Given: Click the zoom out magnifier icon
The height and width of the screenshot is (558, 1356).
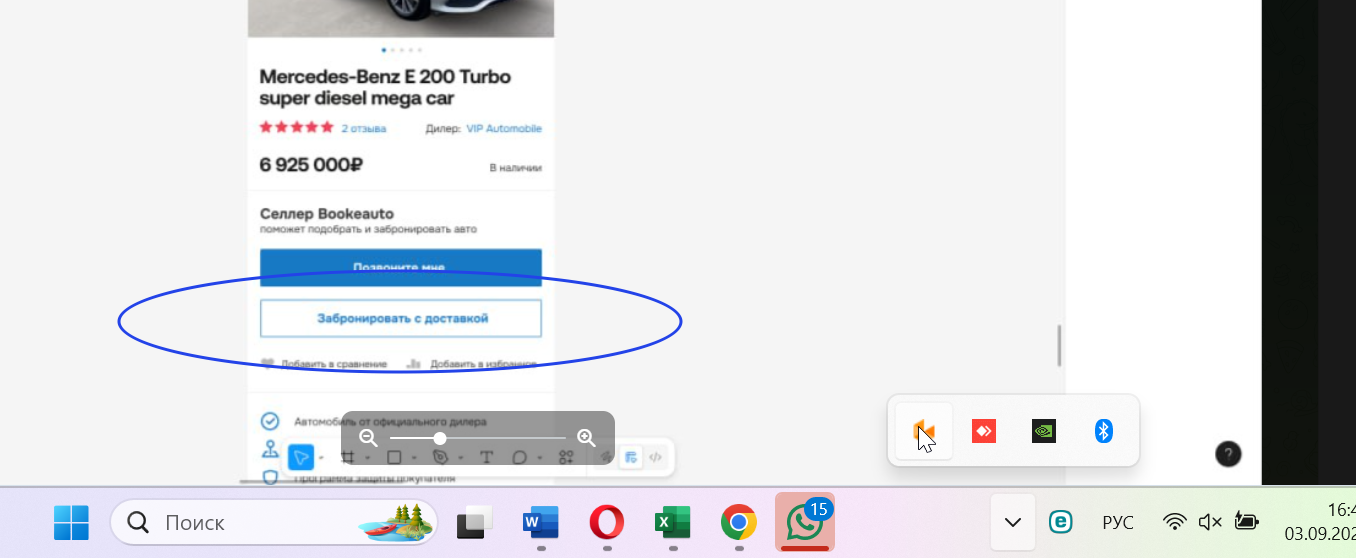Looking at the screenshot, I should click(368, 438).
